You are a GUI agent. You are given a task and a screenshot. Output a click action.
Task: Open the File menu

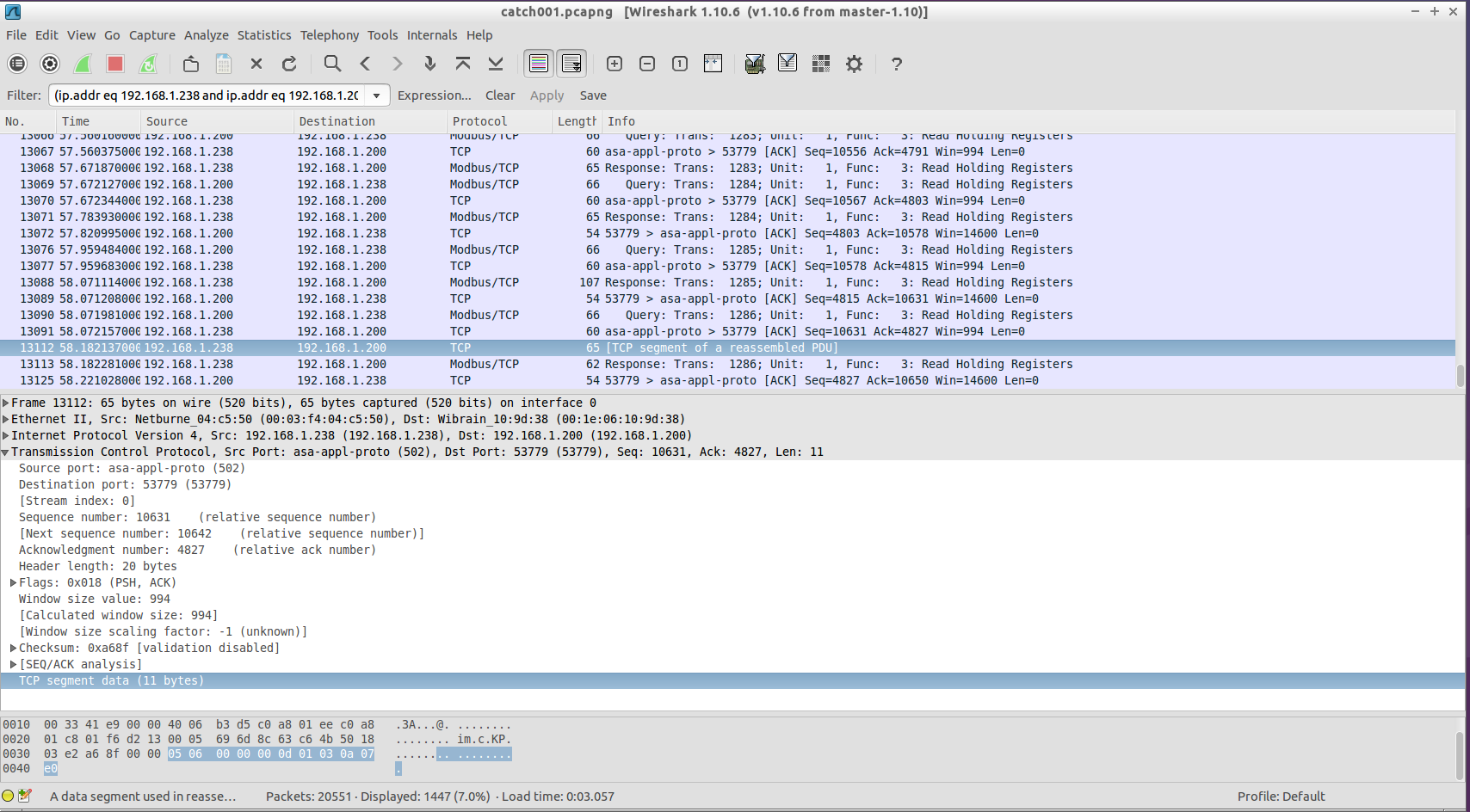16,35
